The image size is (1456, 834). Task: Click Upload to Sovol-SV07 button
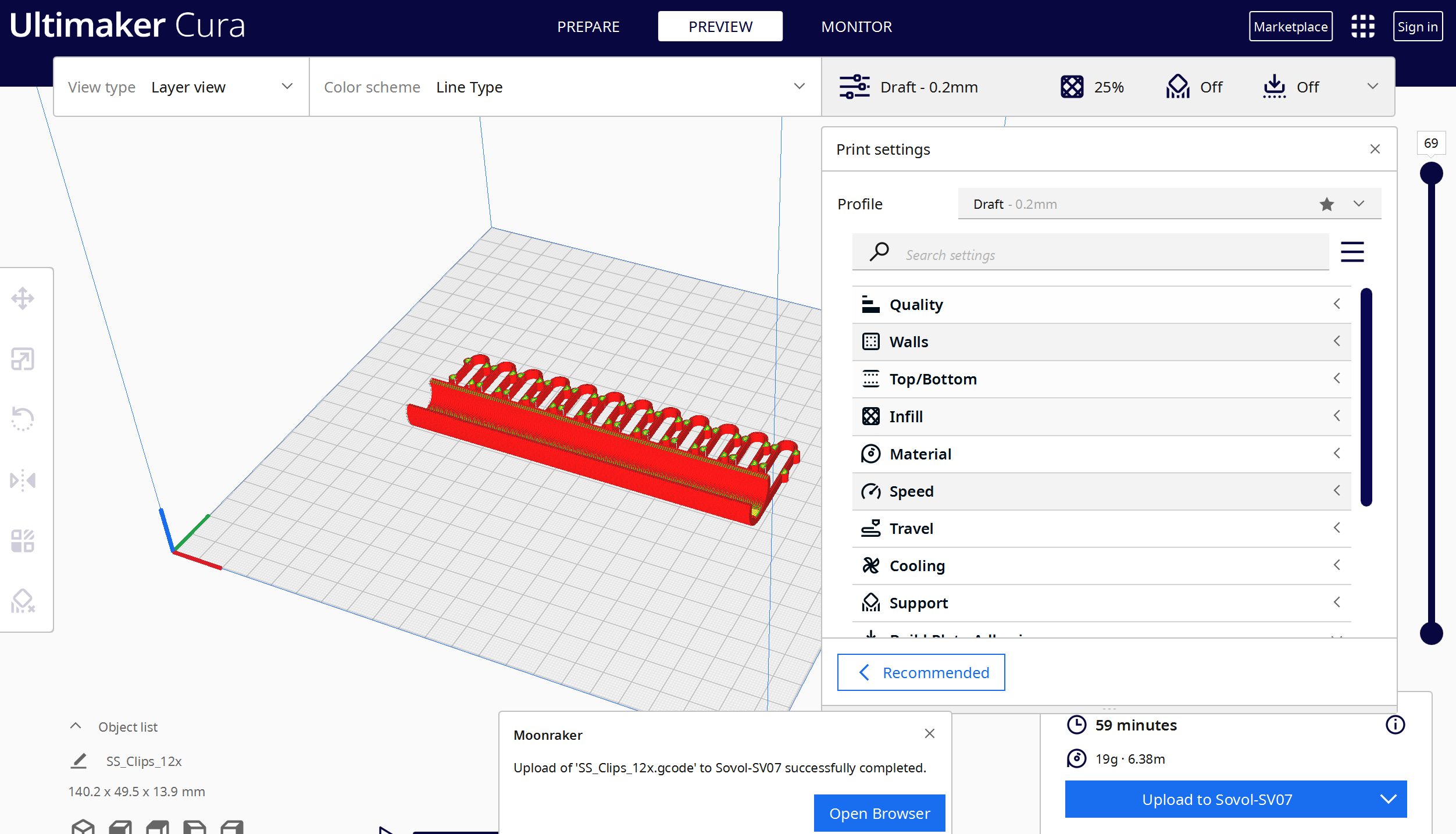click(x=1217, y=799)
